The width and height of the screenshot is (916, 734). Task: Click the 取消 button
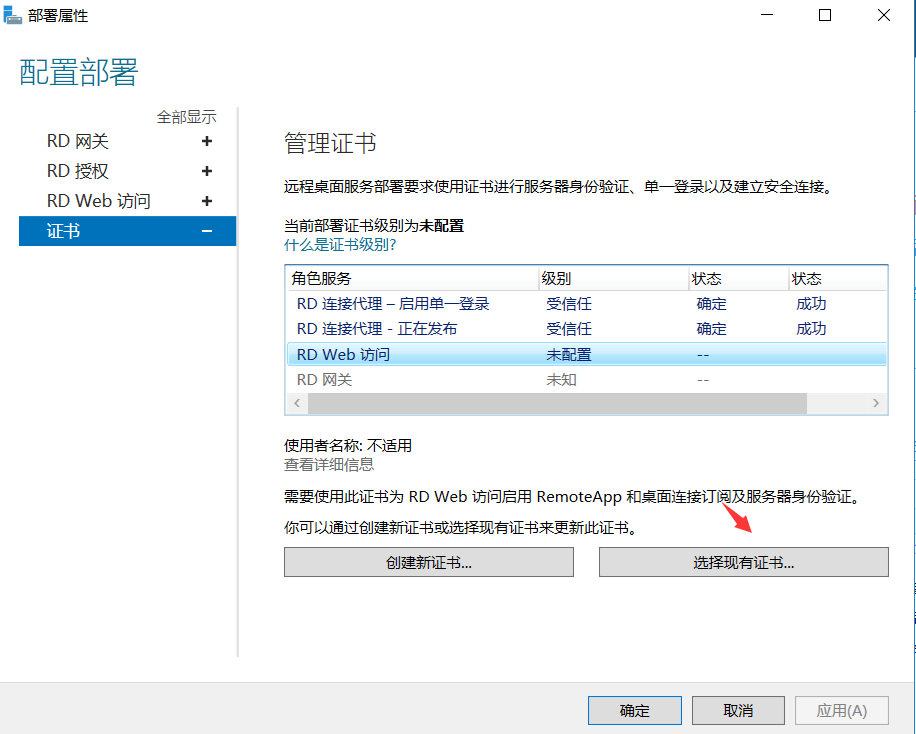(738, 710)
